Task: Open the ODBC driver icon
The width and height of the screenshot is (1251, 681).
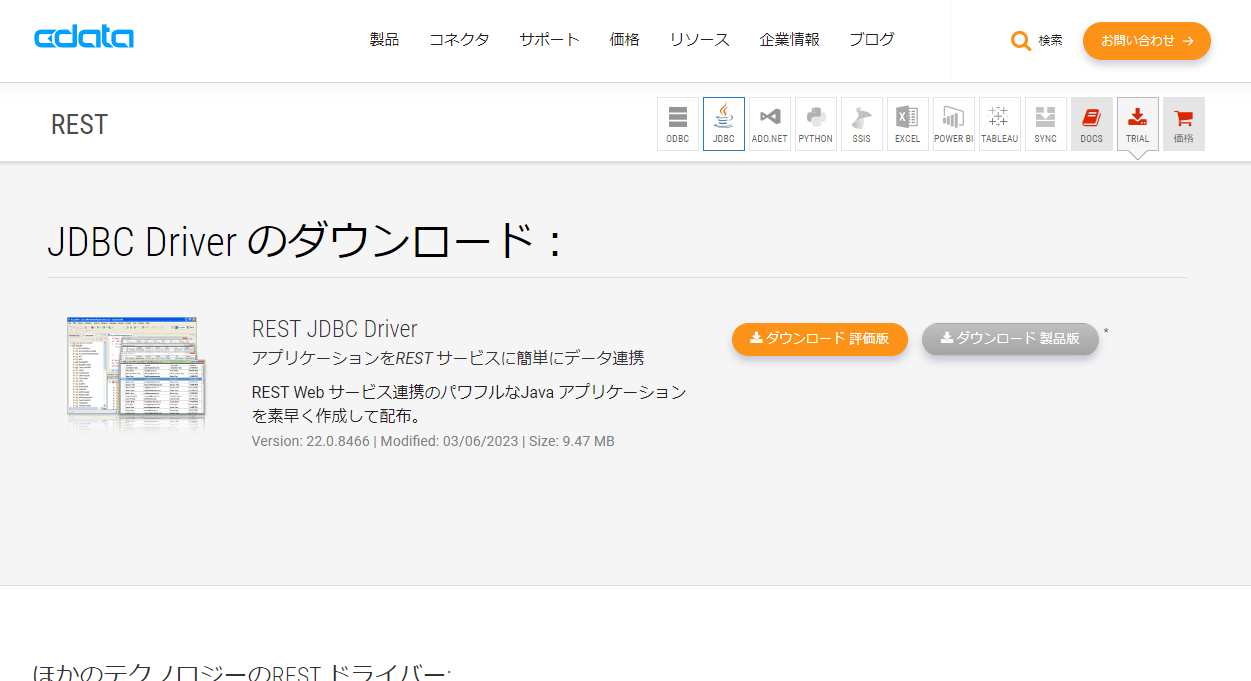Action: pyautogui.click(x=678, y=124)
